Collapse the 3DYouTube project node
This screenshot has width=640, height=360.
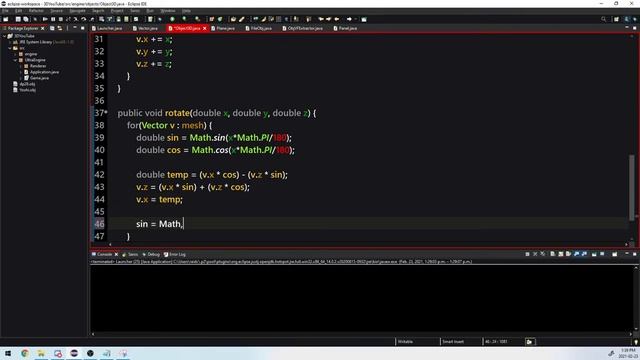pyautogui.click(x=4, y=36)
